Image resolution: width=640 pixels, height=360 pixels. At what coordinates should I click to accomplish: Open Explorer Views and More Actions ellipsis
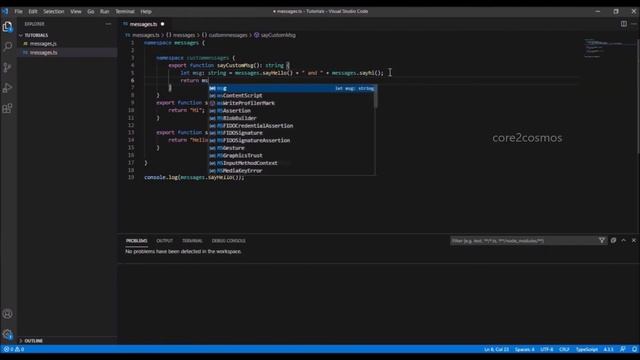pos(108,24)
